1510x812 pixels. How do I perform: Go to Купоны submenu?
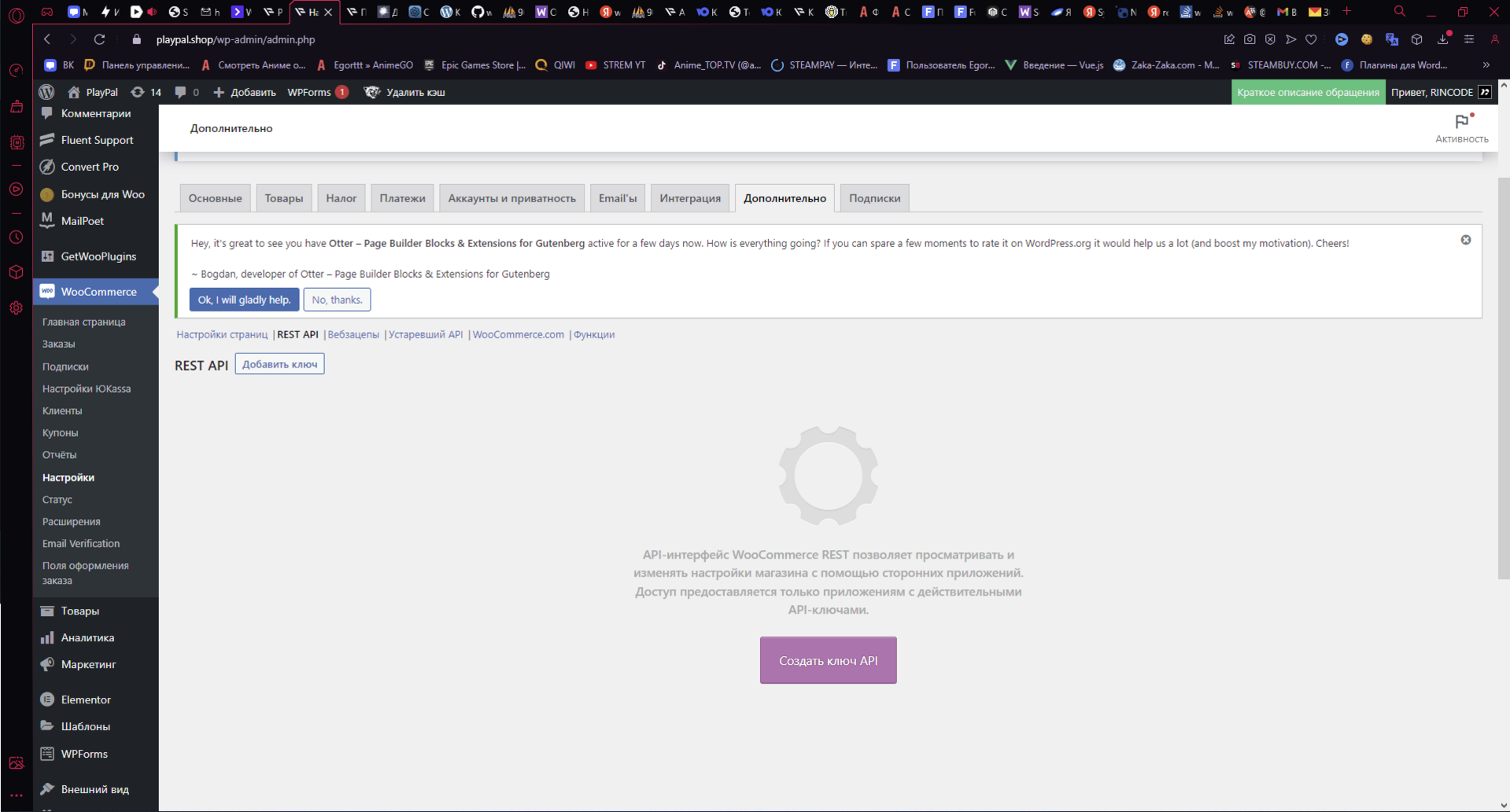(x=60, y=433)
